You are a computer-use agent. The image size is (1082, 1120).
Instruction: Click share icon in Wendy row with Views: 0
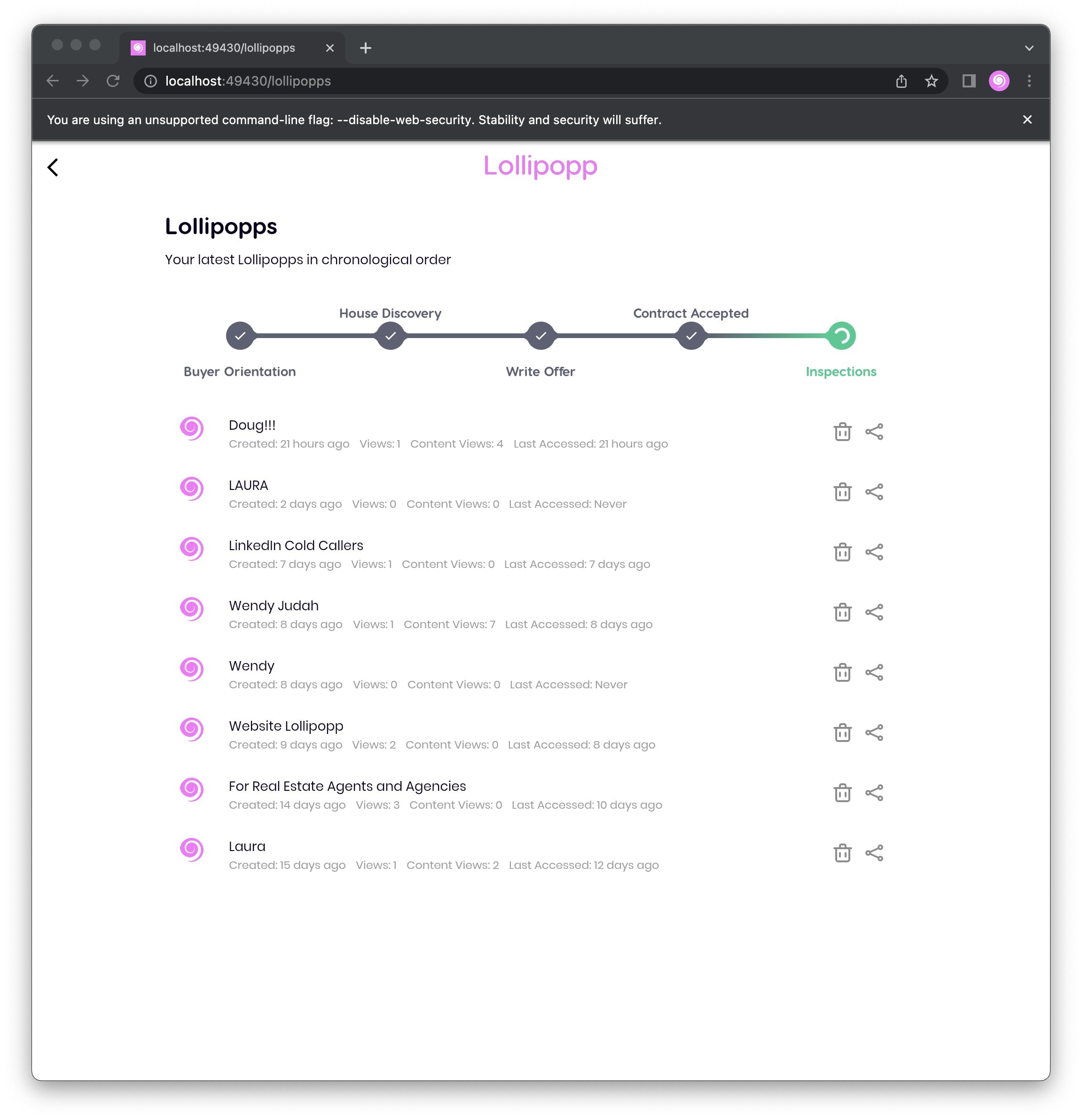click(874, 672)
